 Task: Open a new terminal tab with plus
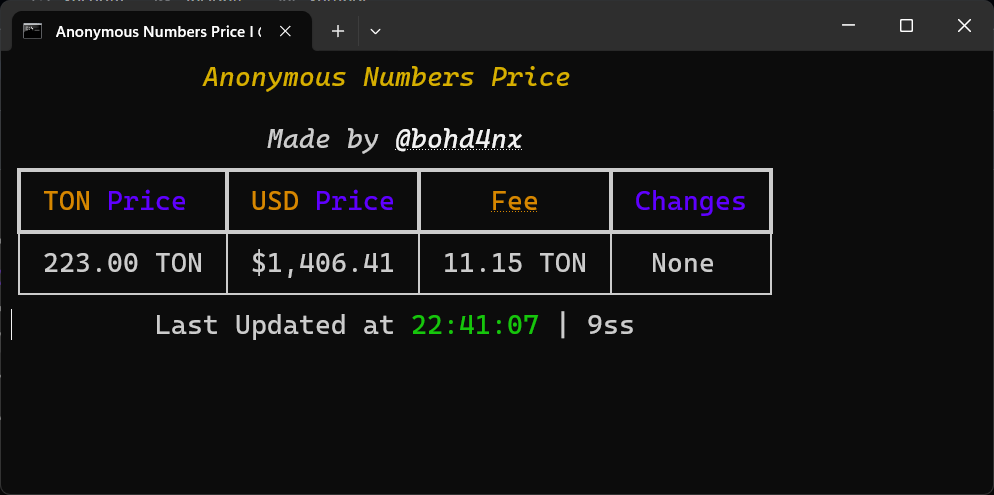[x=338, y=31]
